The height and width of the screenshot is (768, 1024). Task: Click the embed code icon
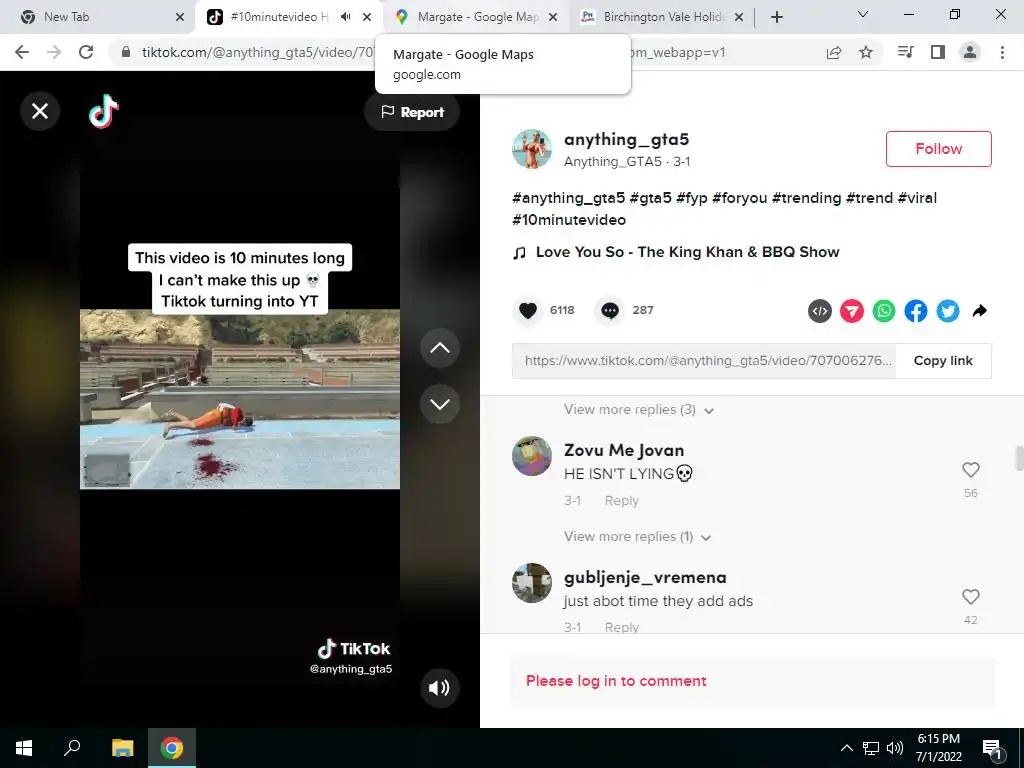[x=820, y=311]
